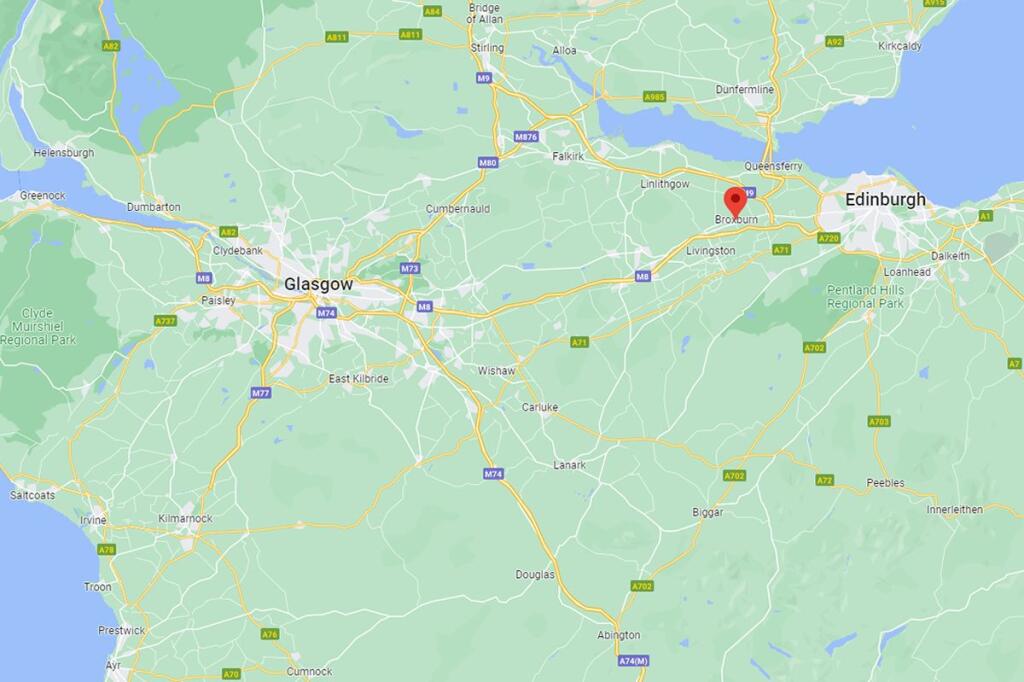This screenshot has width=1024, height=682.
Task: Select the East Kilbride town label
Action: [x=359, y=379]
